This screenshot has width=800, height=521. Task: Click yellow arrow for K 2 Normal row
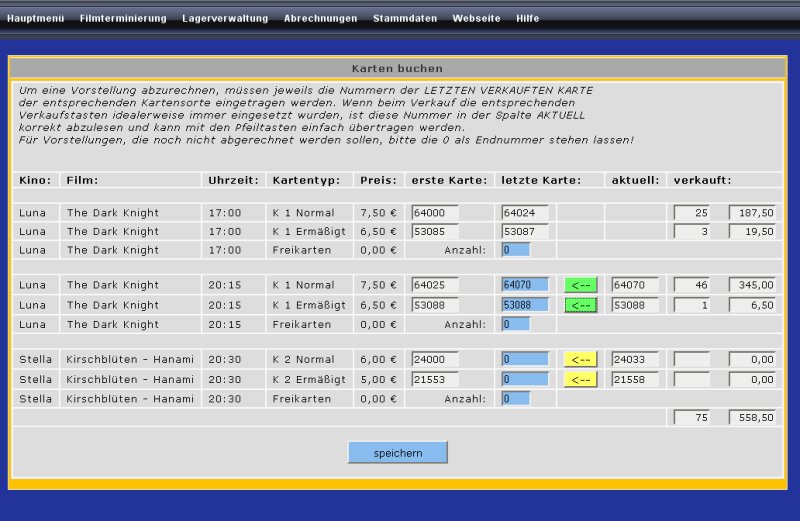(x=580, y=359)
